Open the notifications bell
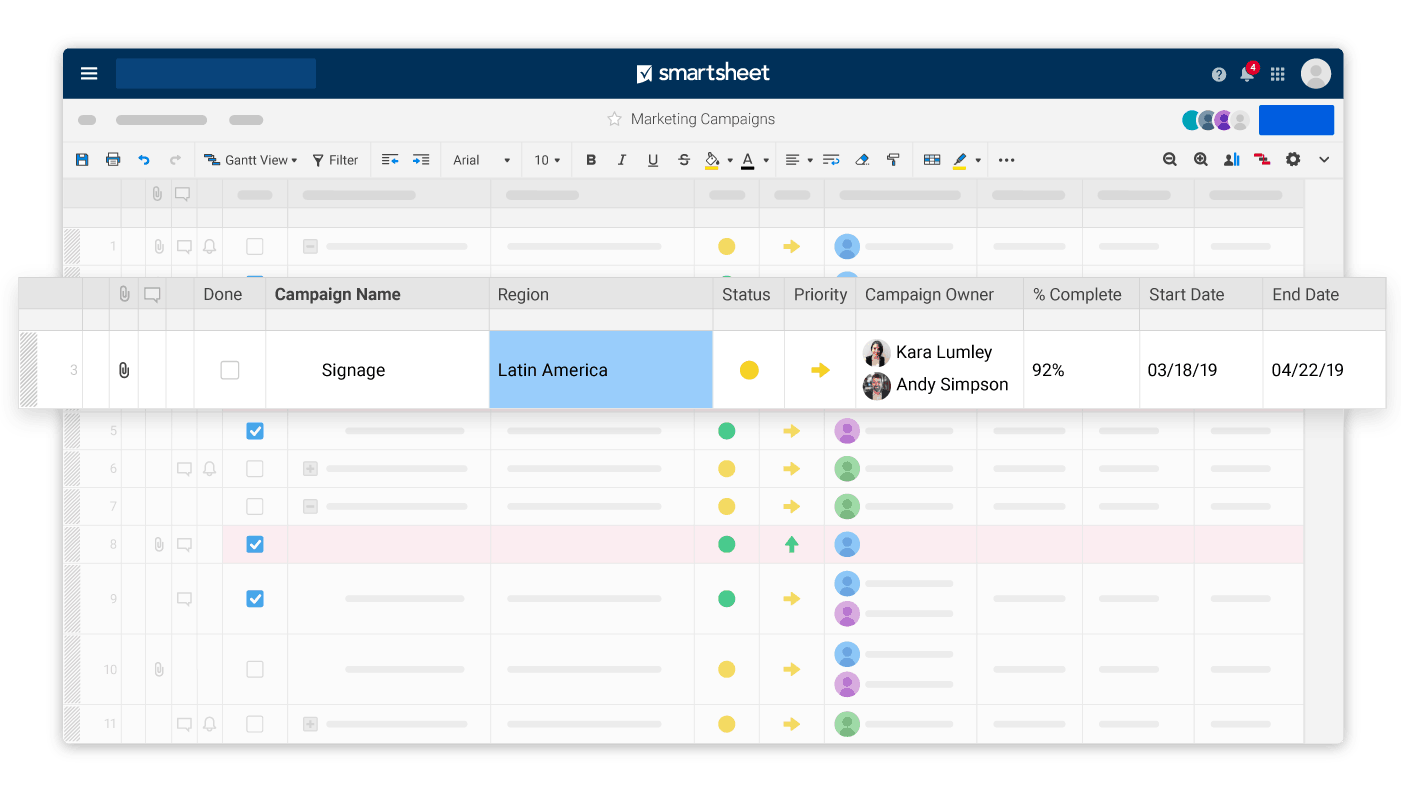 pyautogui.click(x=1247, y=74)
